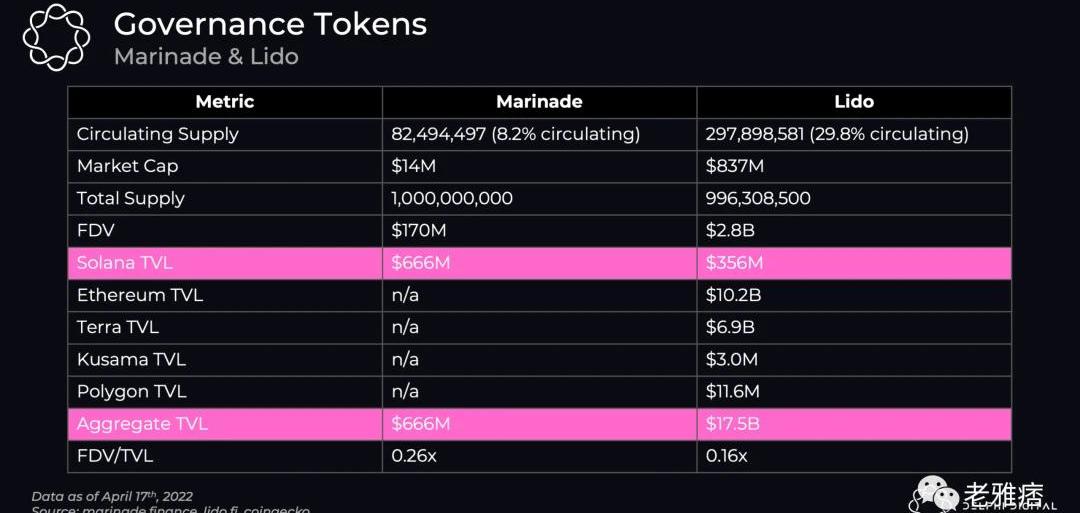Select the Marinade column header

coord(539,101)
